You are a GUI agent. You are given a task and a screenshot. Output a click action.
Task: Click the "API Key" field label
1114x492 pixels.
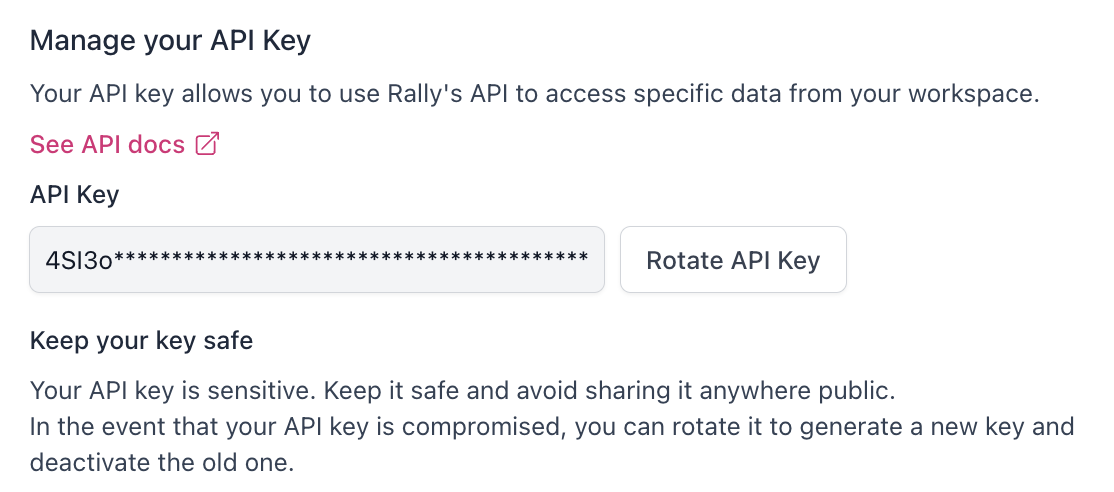[74, 195]
